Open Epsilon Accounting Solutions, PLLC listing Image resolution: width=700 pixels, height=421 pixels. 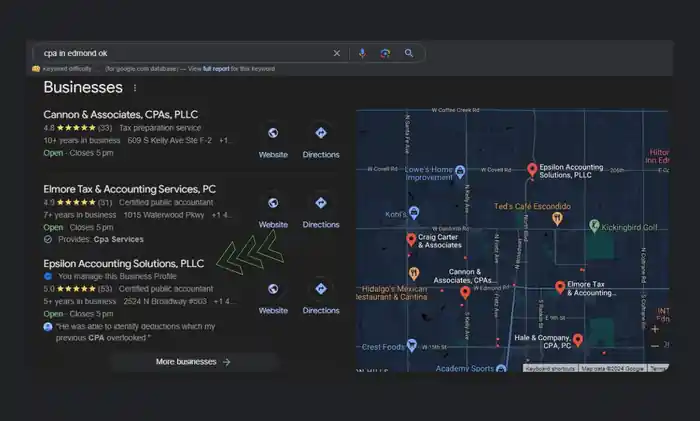124,264
